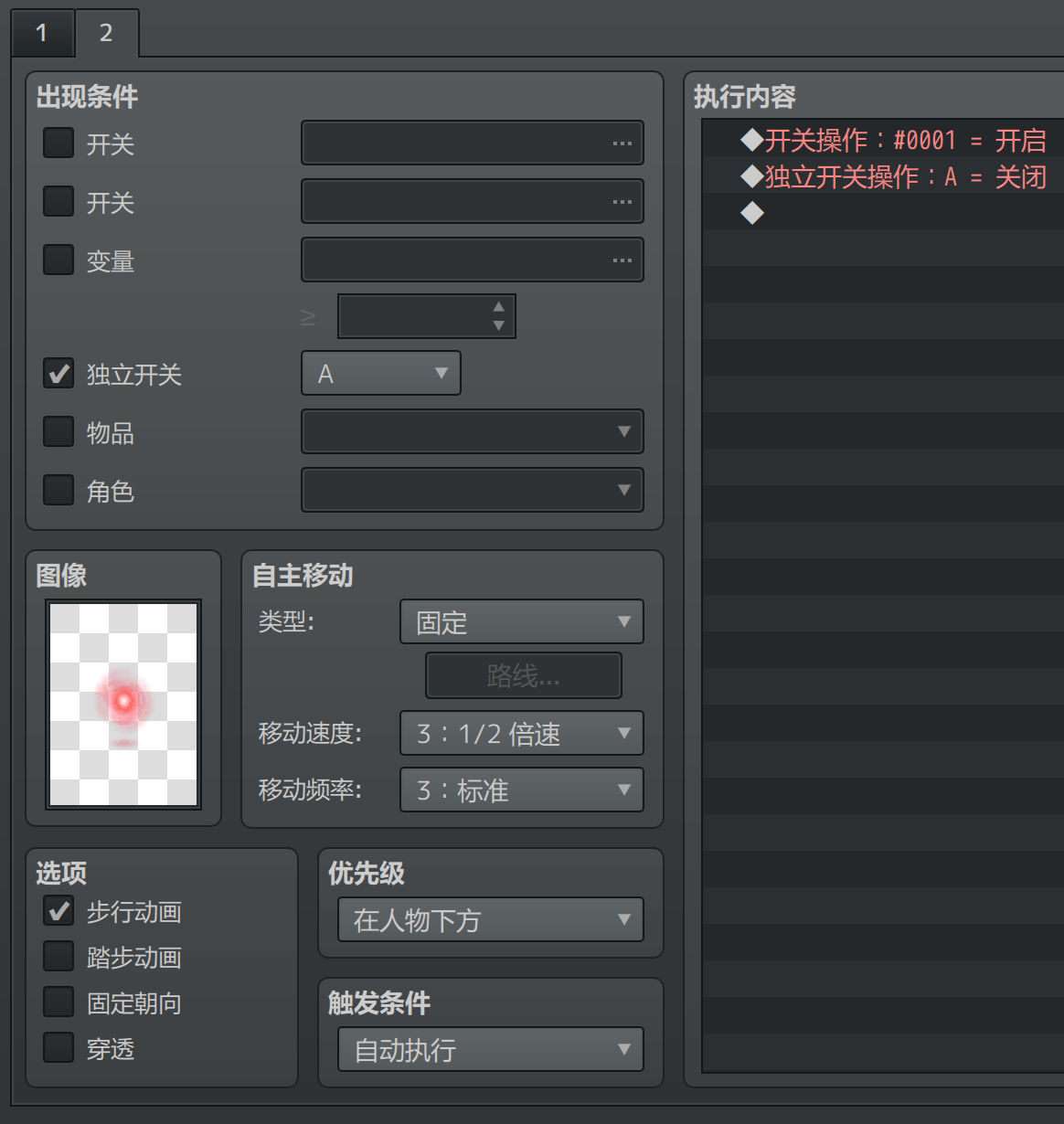
Task: Select the 独立开关操作 A = 关闭 command line
Action: point(883,176)
